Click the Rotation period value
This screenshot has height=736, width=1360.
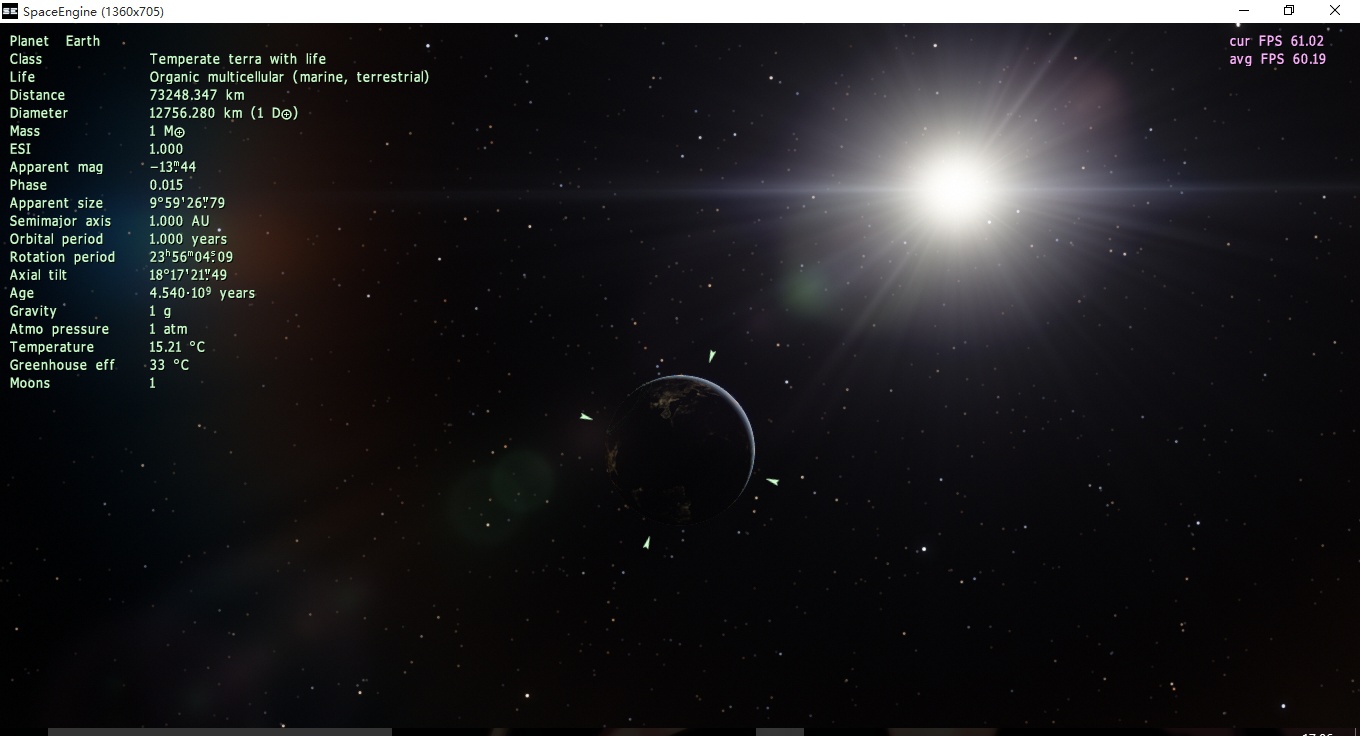click(x=191, y=257)
